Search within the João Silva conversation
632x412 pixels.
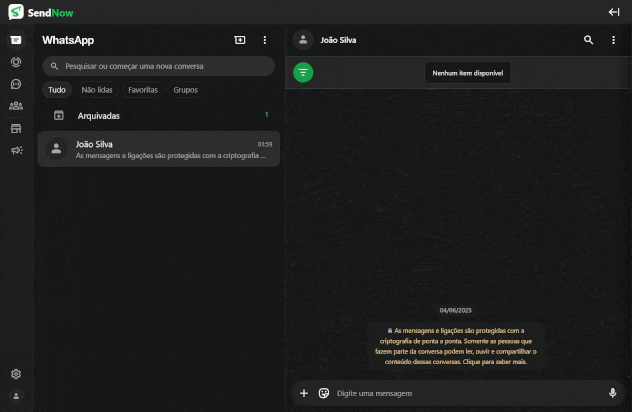(x=588, y=40)
